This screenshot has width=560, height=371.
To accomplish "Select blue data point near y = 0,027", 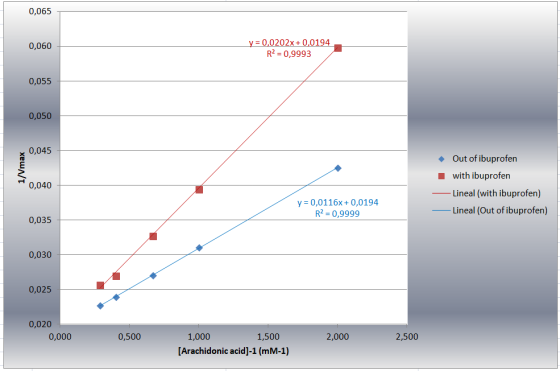I will click(153, 276).
